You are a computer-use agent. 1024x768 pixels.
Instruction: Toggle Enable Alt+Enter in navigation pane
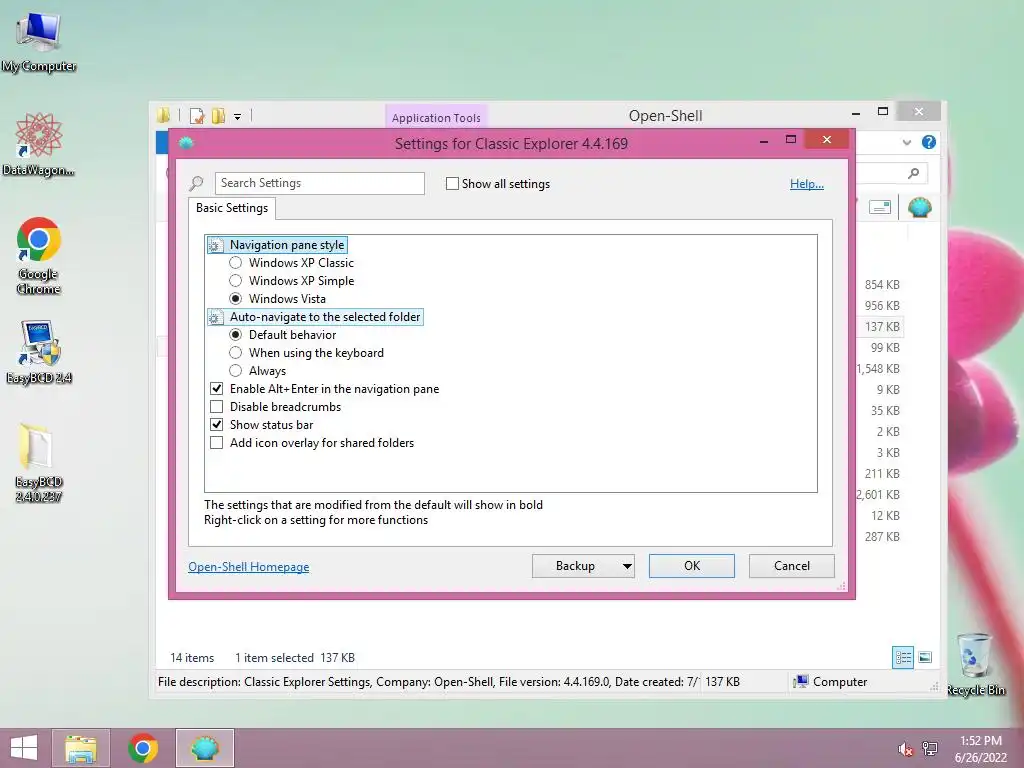click(x=216, y=389)
